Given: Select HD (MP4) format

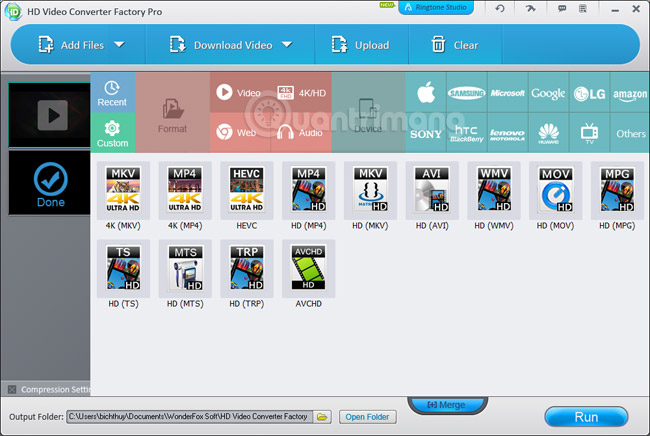Looking at the screenshot, I should point(308,190).
